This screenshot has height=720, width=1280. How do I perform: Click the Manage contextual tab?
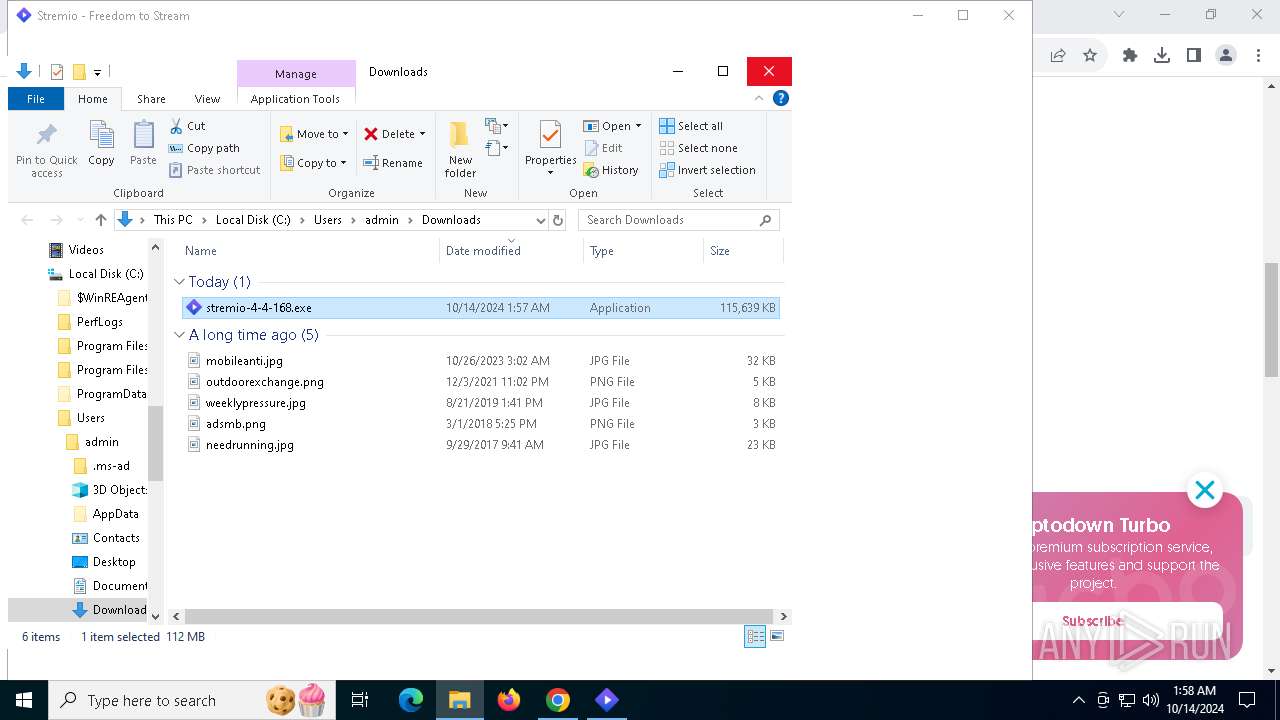296,74
